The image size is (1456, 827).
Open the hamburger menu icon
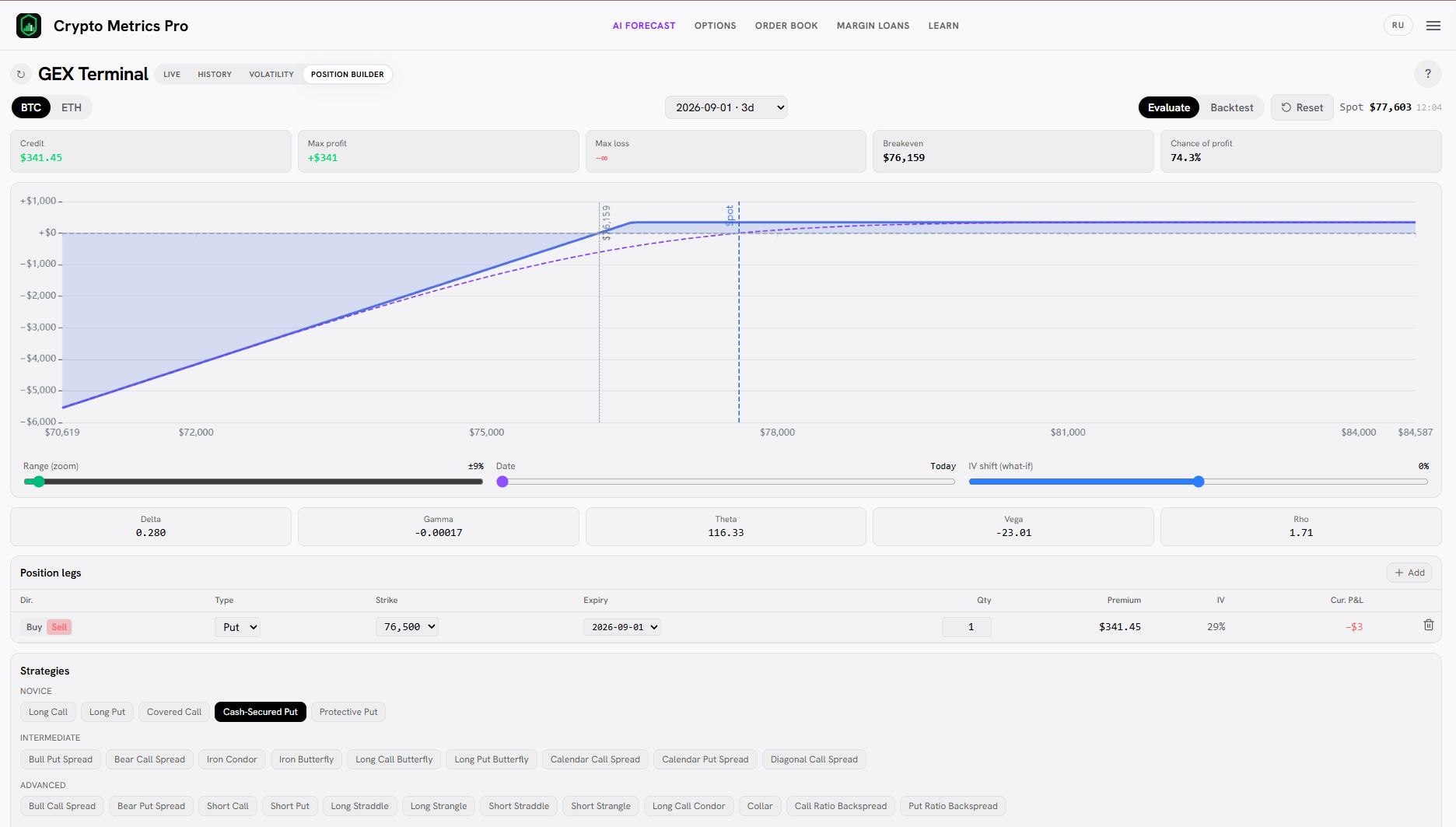point(1433,26)
